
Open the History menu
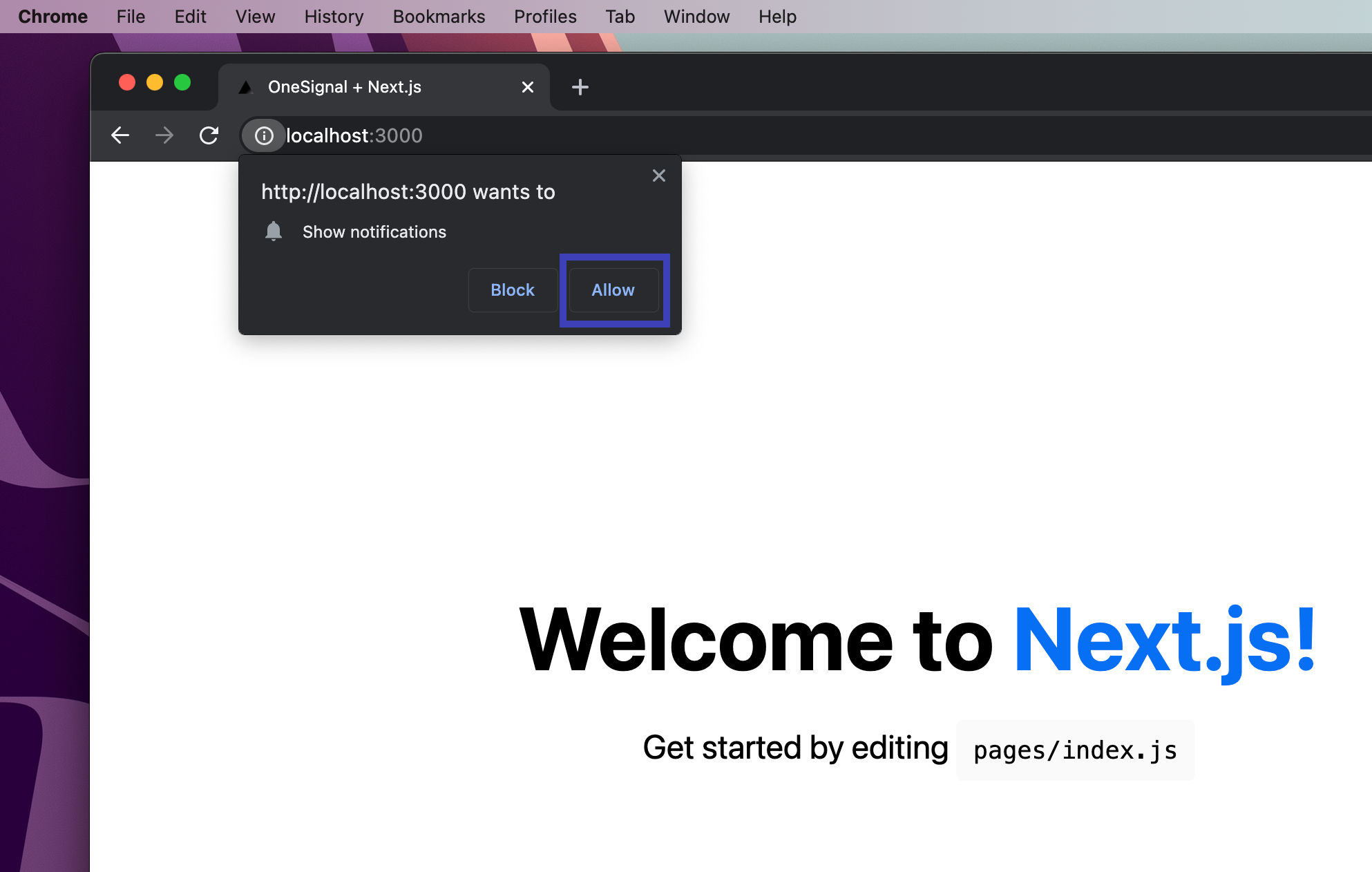pyautogui.click(x=334, y=17)
